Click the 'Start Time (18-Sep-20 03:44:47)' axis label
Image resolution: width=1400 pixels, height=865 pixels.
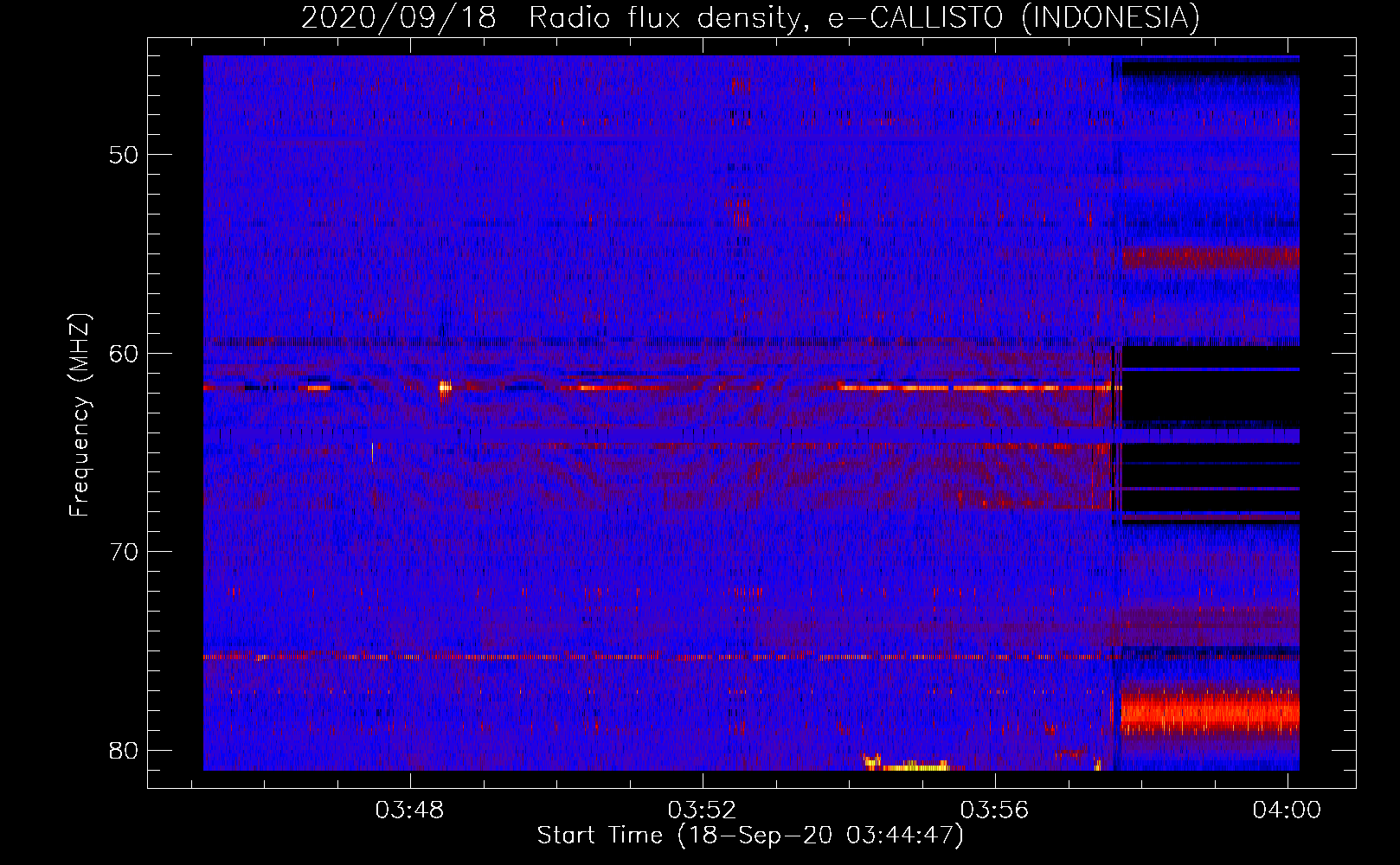coord(750,836)
